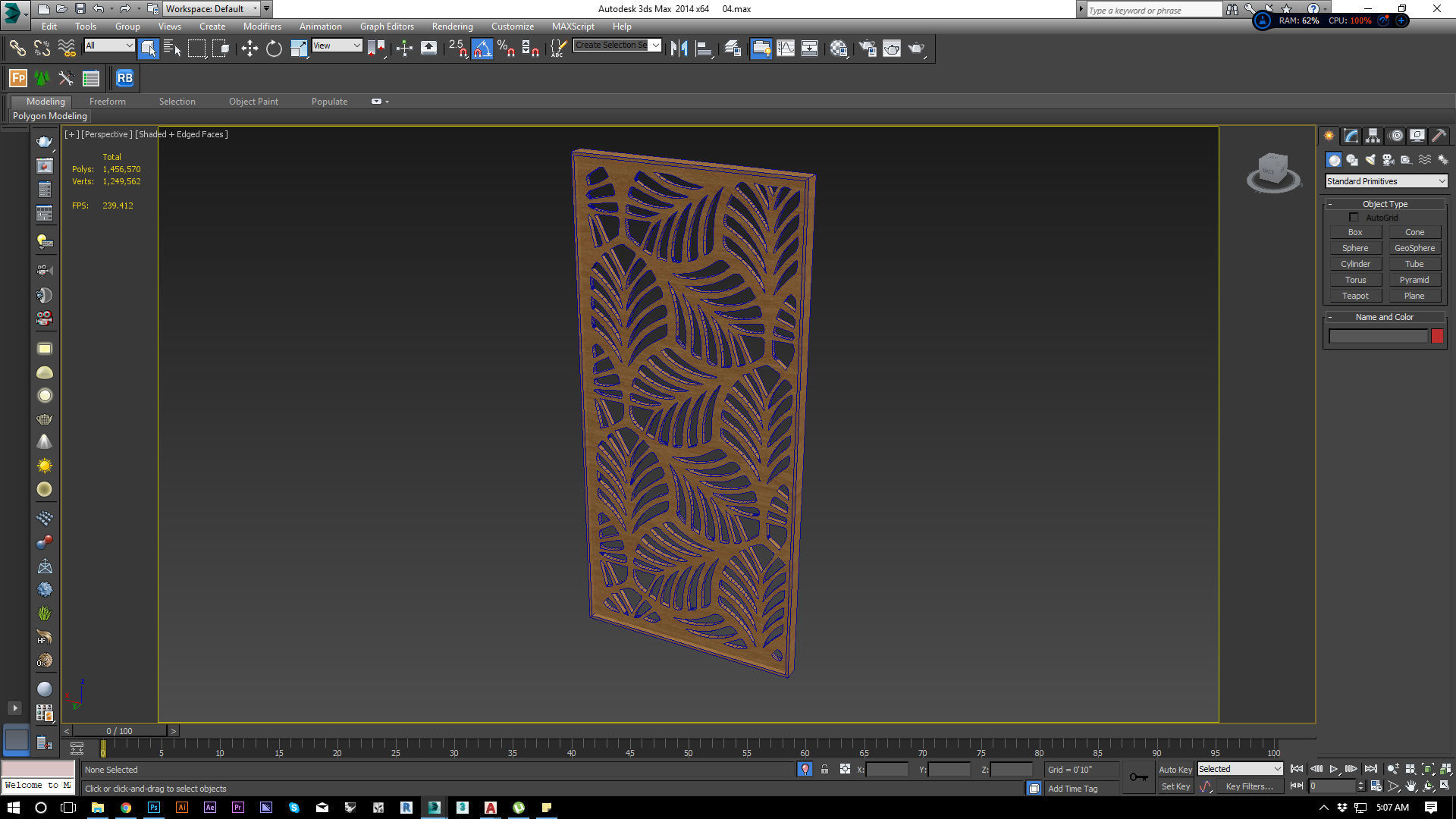
Task: Open the Rendering menu
Action: point(452,27)
